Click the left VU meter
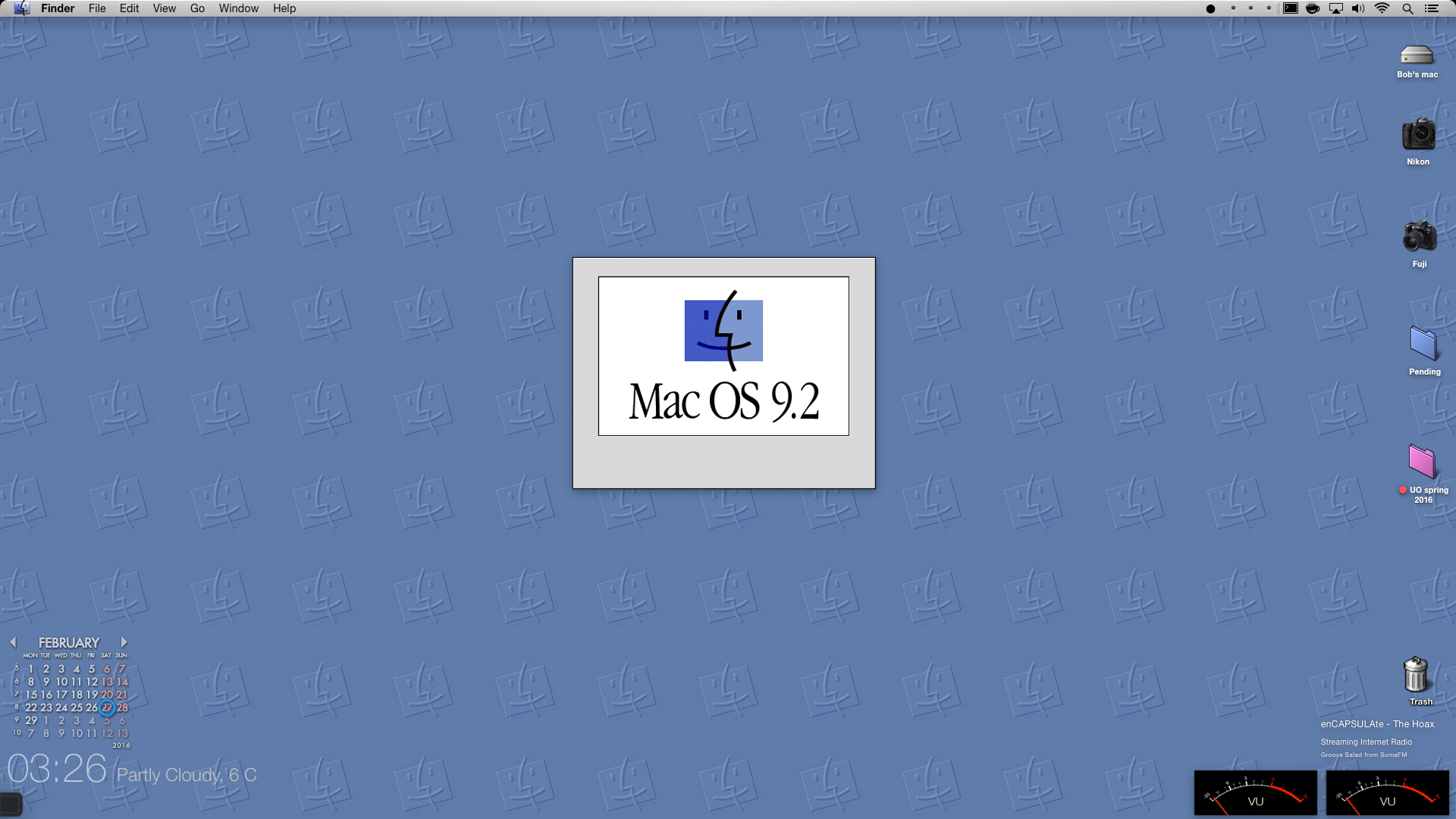 tap(1256, 793)
